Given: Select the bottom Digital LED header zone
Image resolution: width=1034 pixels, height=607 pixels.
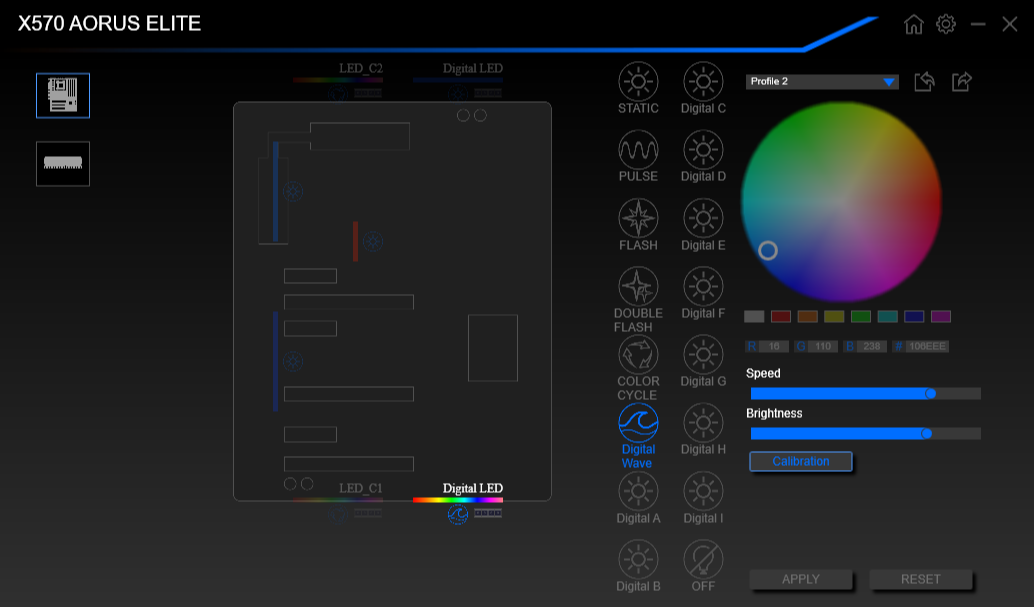Looking at the screenshot, I should [x=458, y=502].
